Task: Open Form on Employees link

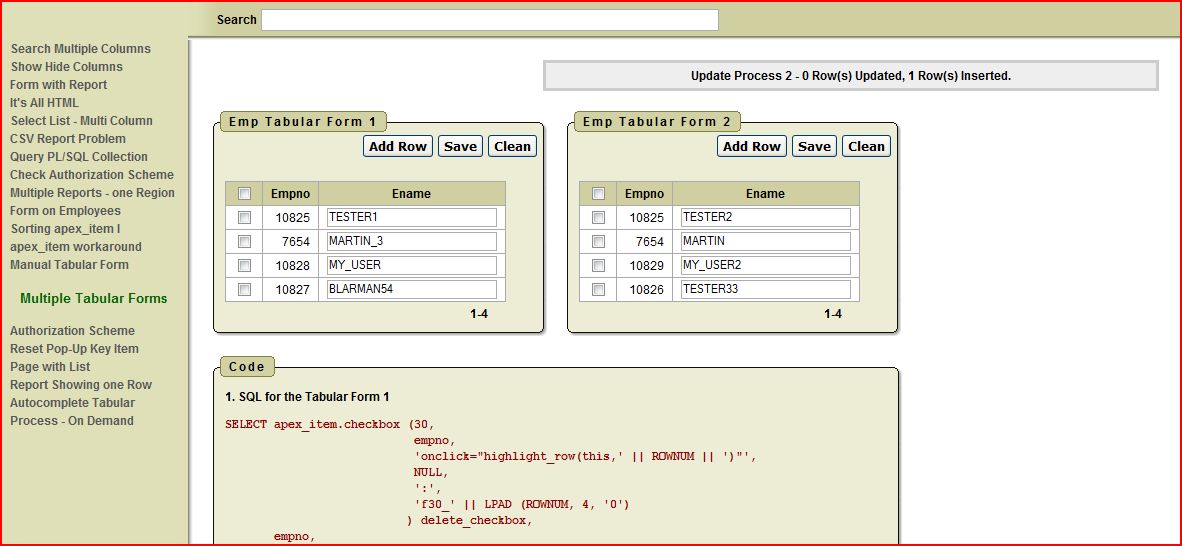Action: point(66,211)
